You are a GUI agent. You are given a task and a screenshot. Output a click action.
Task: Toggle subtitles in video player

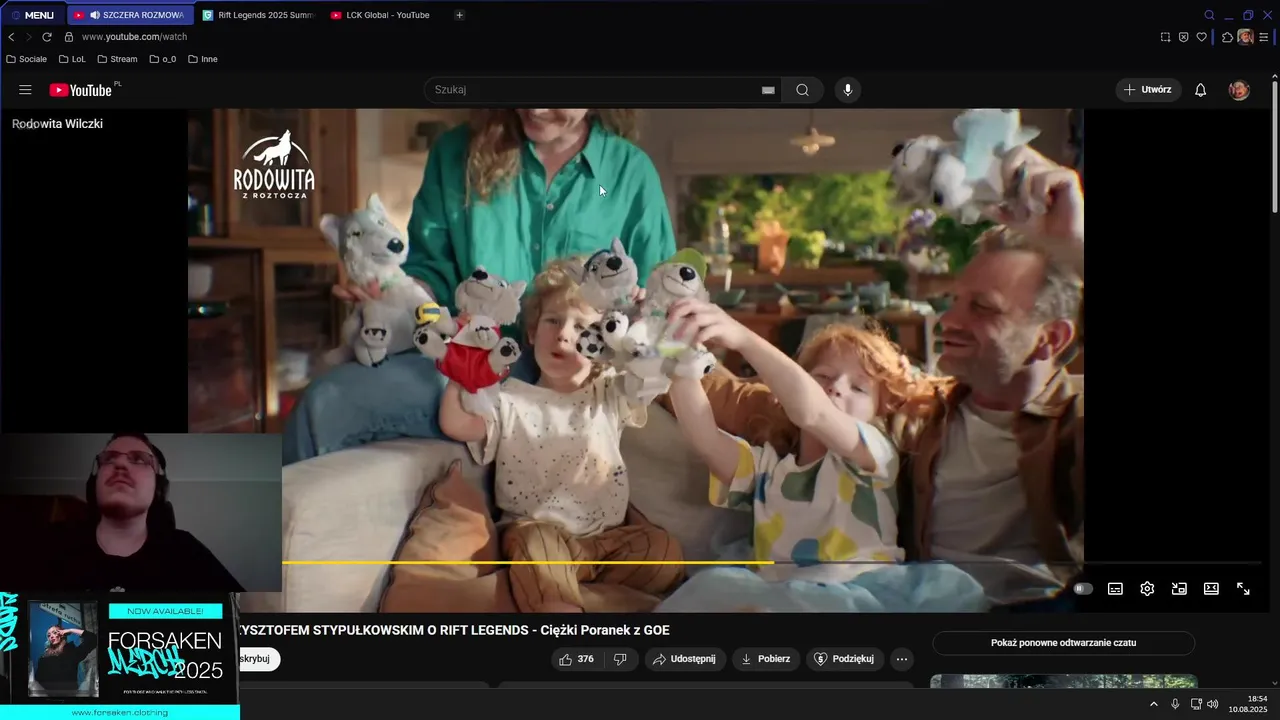click(1115, 589)
